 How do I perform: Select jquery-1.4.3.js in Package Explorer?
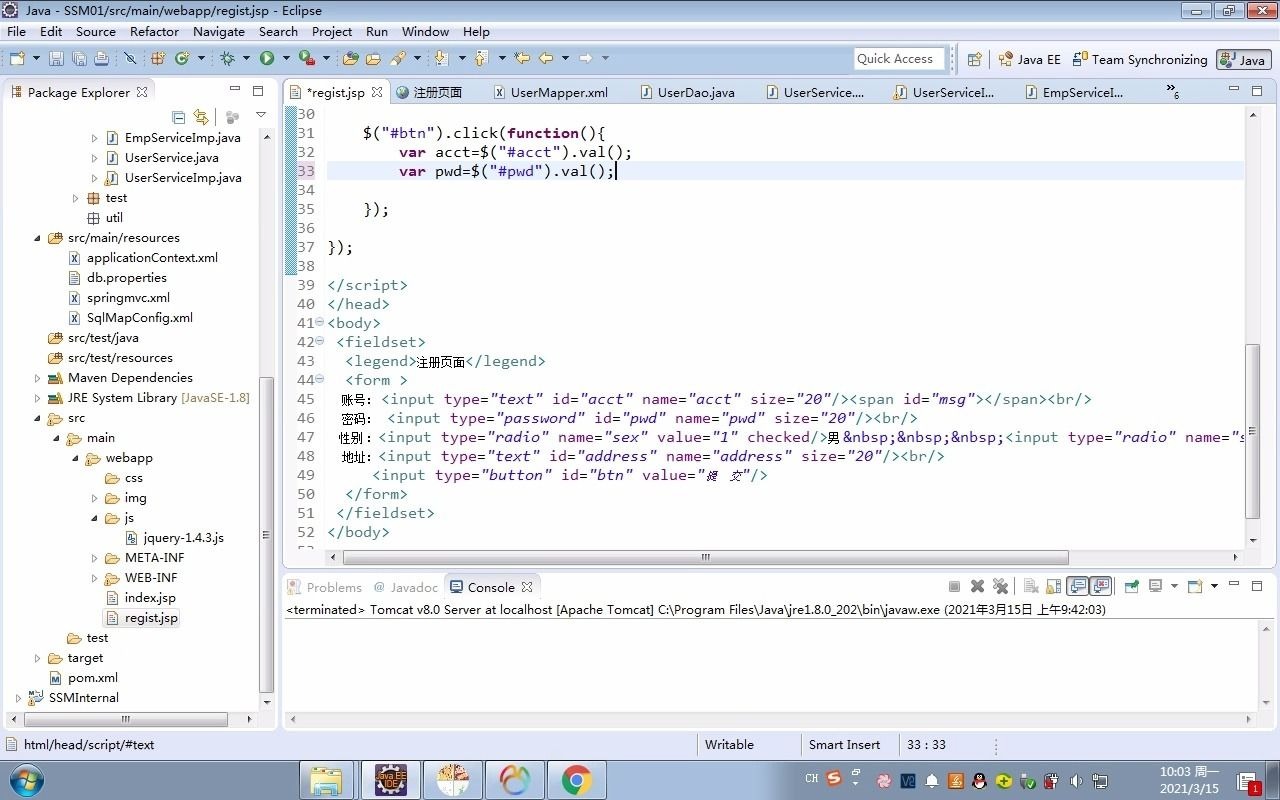(174, 538)
